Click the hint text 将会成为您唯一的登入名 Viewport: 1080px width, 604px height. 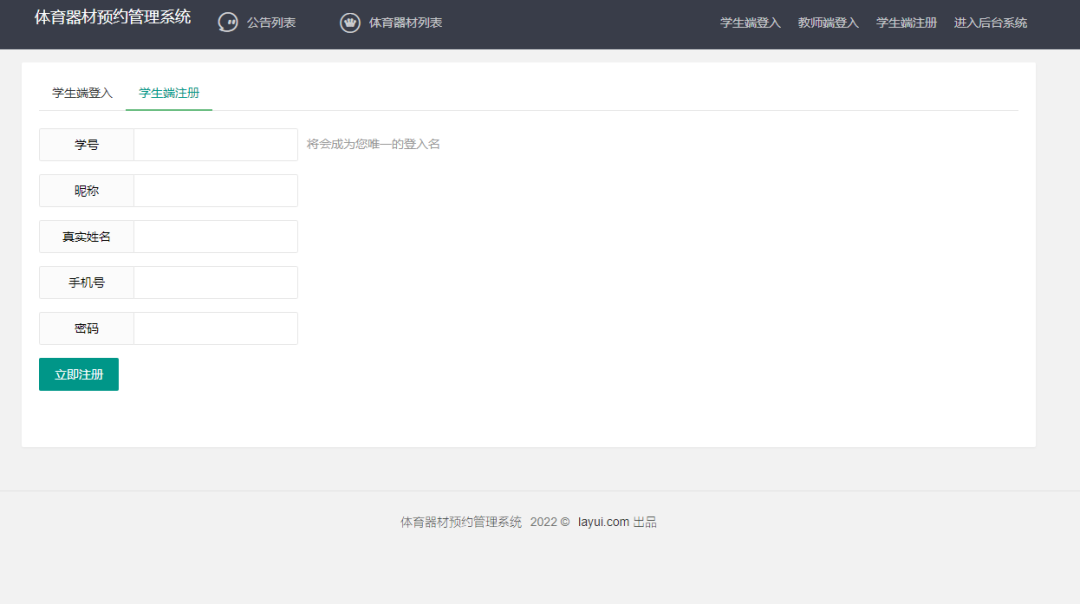pyautogui.click(x=373, y=144)
